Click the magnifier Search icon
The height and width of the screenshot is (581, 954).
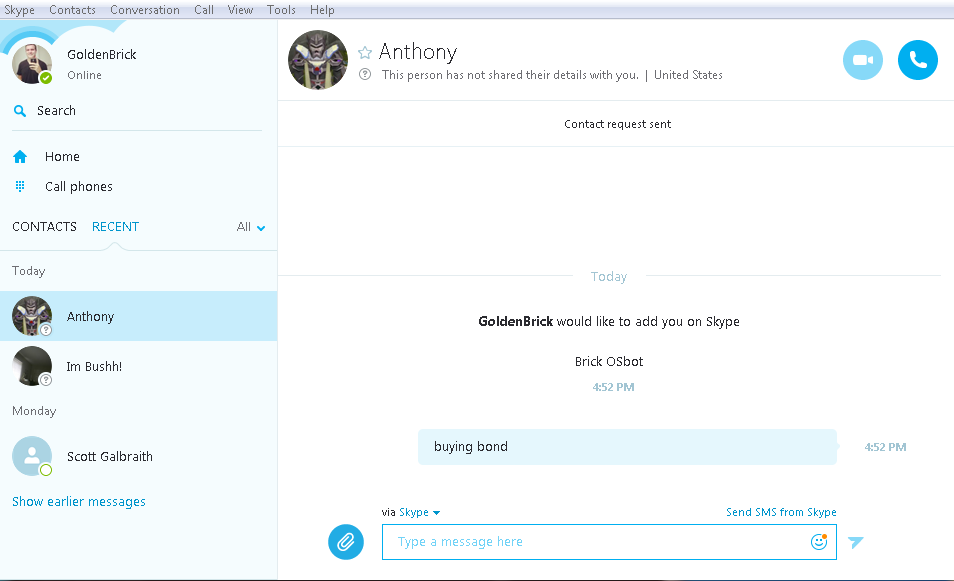point(20,111)
